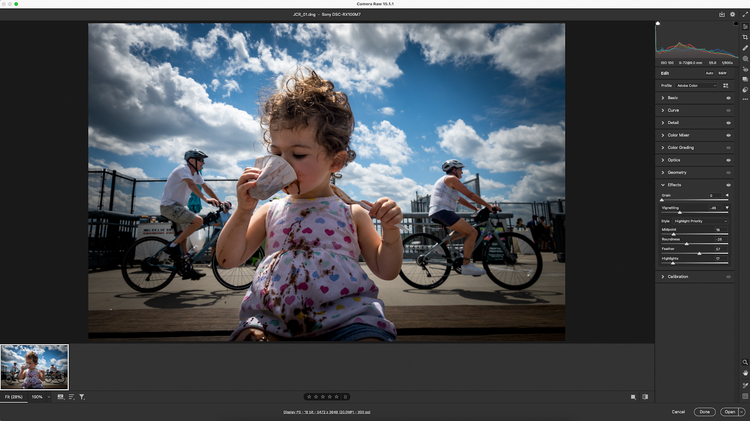Toggle visibility of Optics edits
This screenshot has height=421, width=750.
click(728, 160)
